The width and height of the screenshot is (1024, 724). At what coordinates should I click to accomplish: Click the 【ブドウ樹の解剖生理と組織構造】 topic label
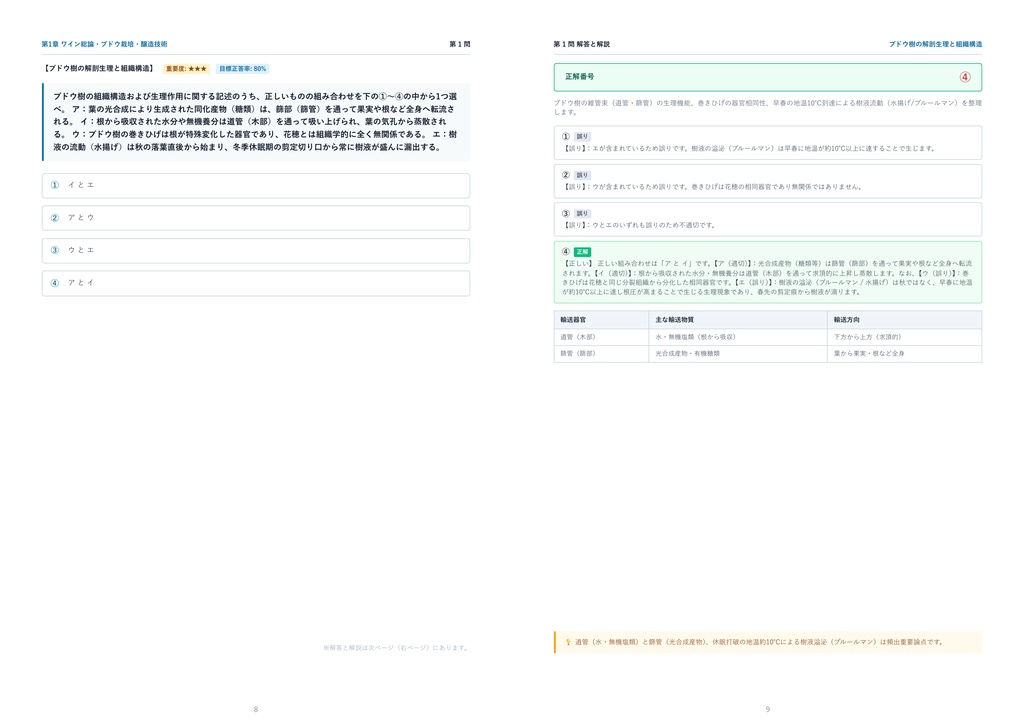tap(99, 69)
